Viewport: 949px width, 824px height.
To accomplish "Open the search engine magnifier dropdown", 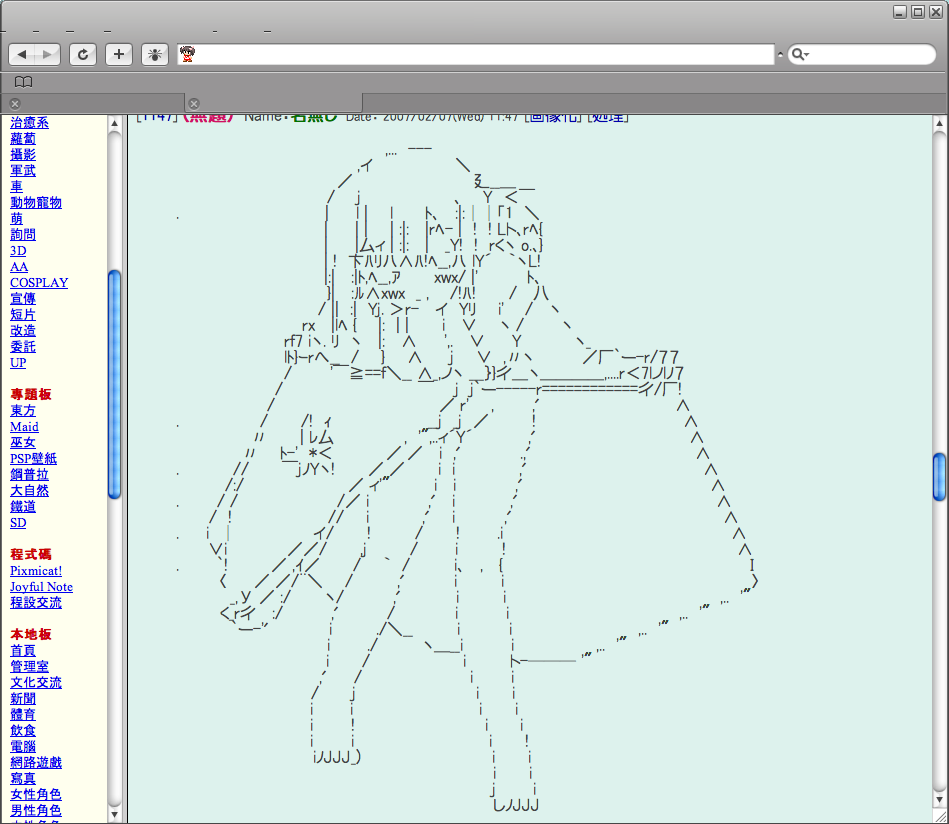I will 800,54.
